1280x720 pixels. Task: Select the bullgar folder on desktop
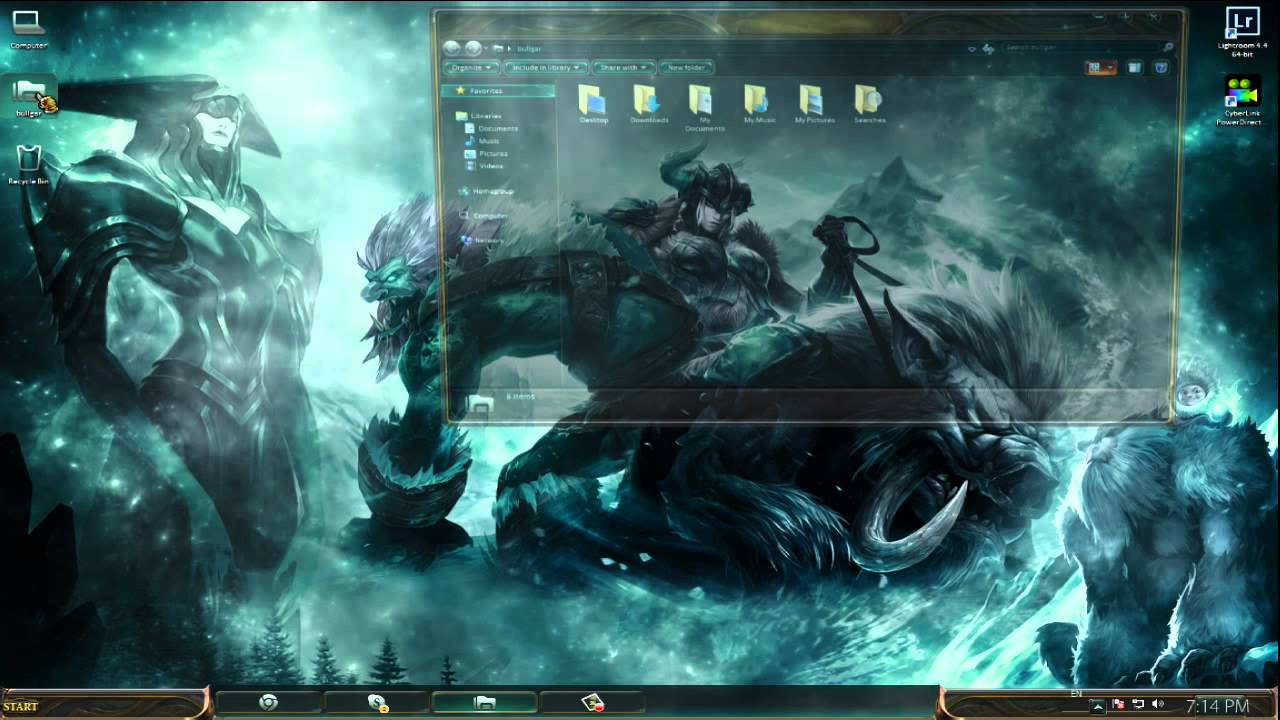point(31,98)
